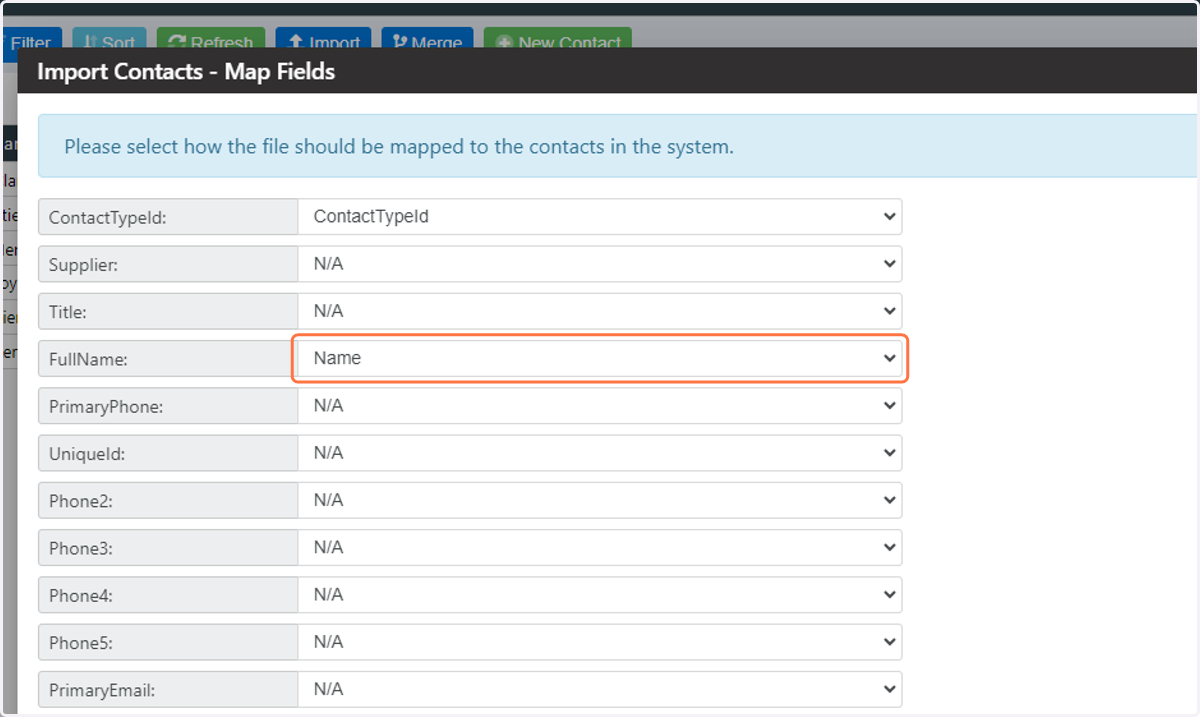Open the UniqueId mapping dropdown
The image size is (1200, 717).
point(600,453)
